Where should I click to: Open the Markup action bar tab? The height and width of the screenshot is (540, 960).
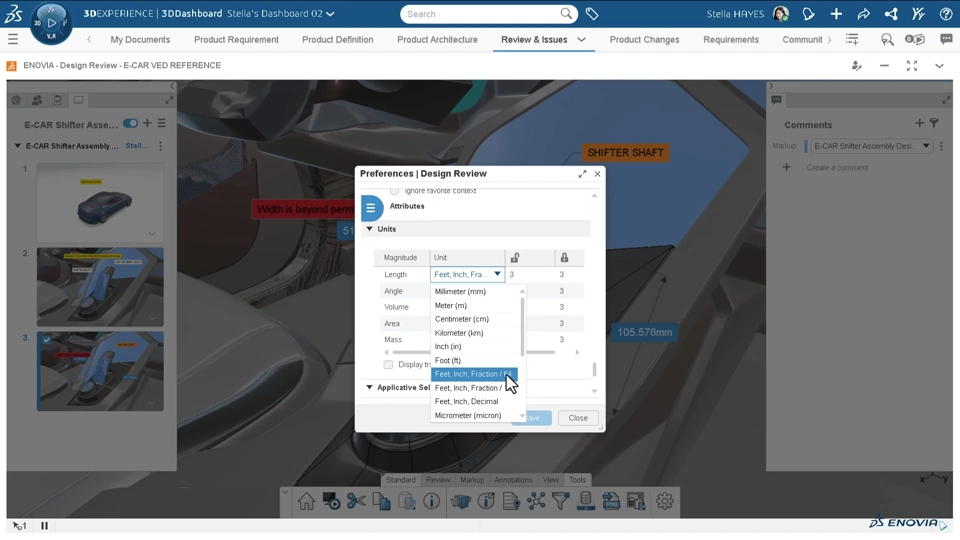tap(472, 480)
